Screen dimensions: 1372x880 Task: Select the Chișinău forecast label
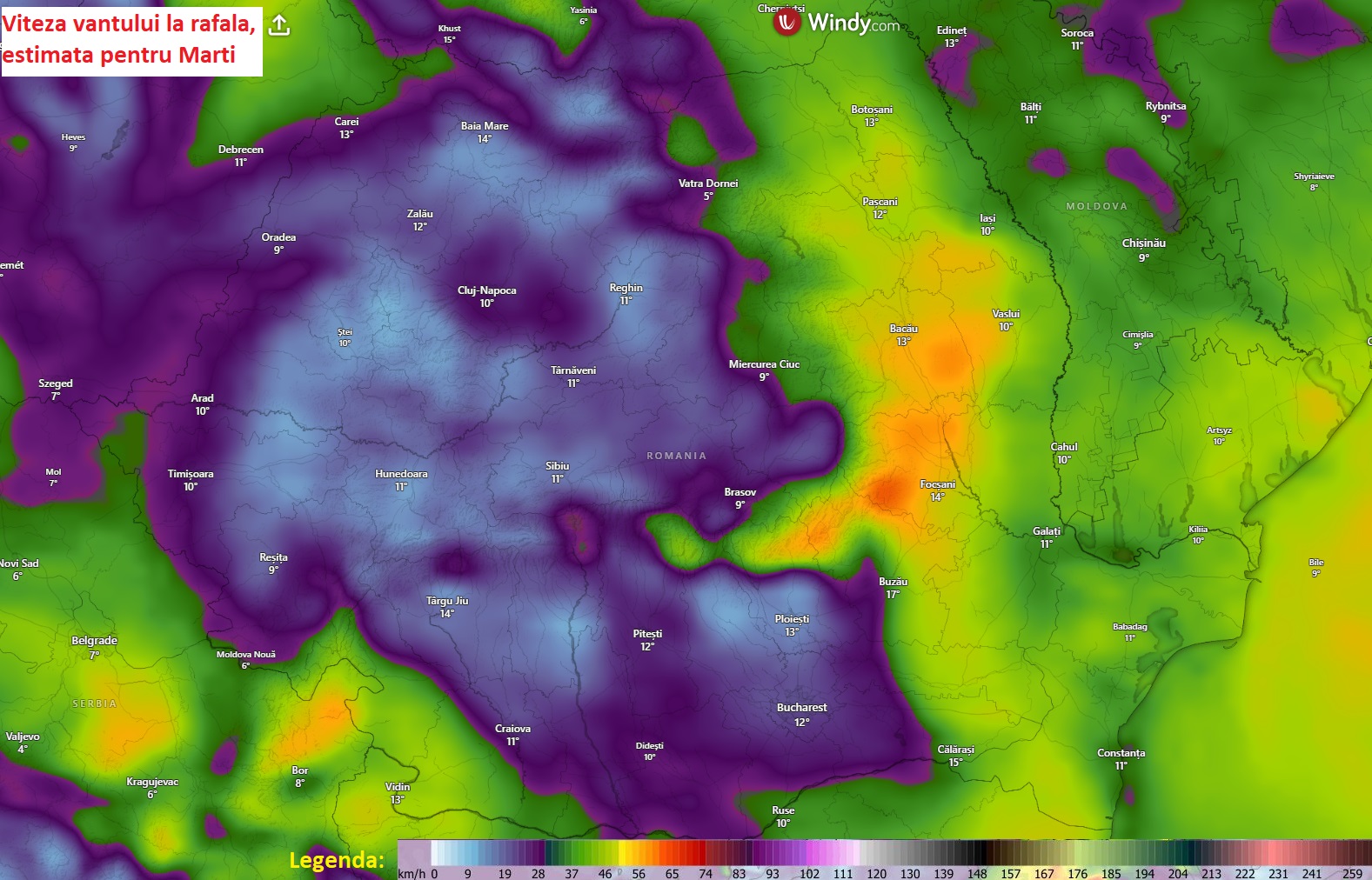(x=1143, y=243)
